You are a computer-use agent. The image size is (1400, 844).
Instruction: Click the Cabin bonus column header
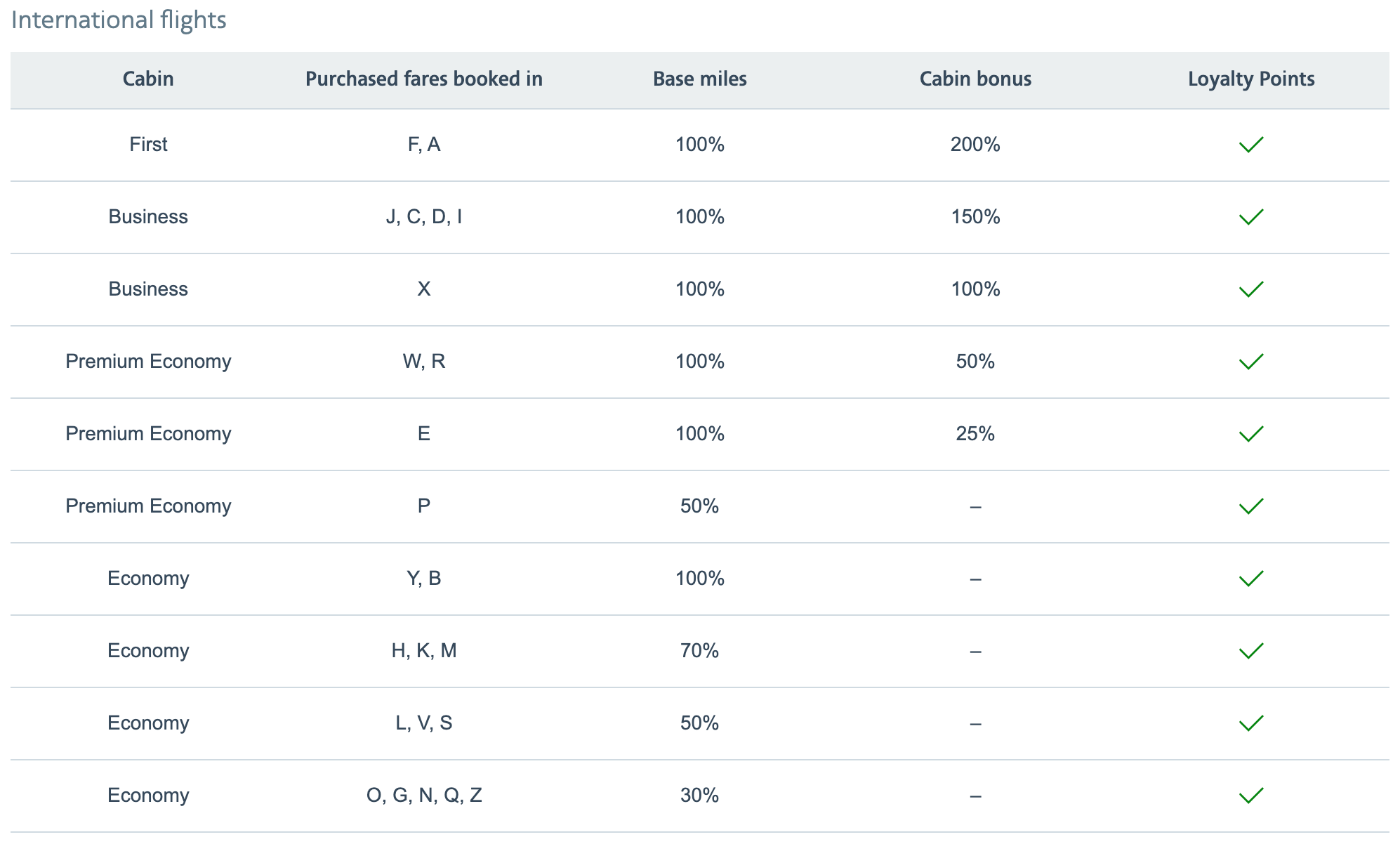pos(975,79)
